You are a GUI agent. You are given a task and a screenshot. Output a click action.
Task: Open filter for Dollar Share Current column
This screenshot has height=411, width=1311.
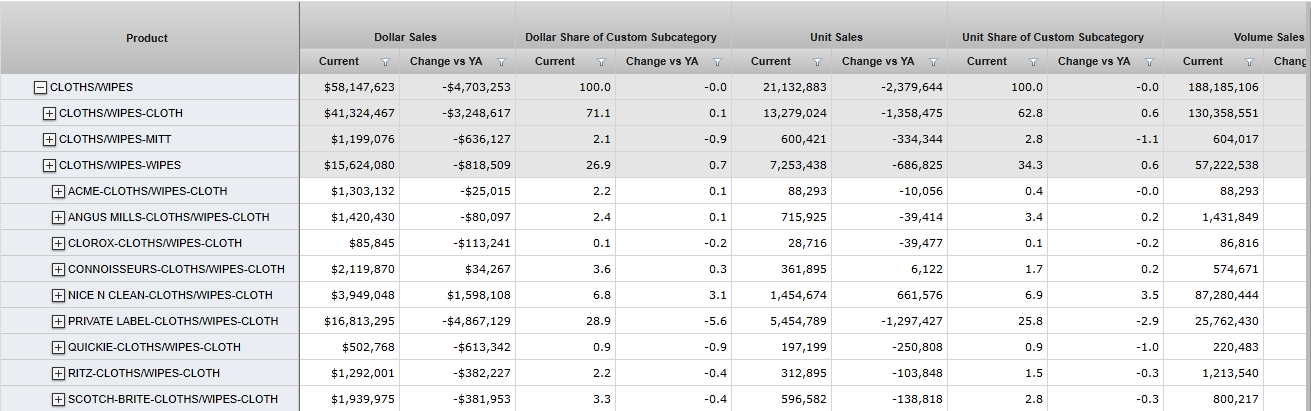coord(601,62)
